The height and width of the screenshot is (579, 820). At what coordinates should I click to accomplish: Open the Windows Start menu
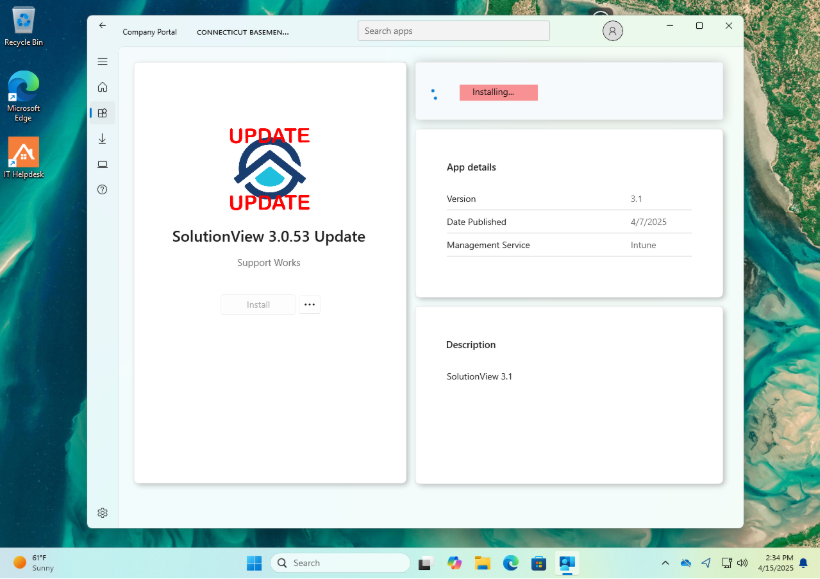(254, 563)
